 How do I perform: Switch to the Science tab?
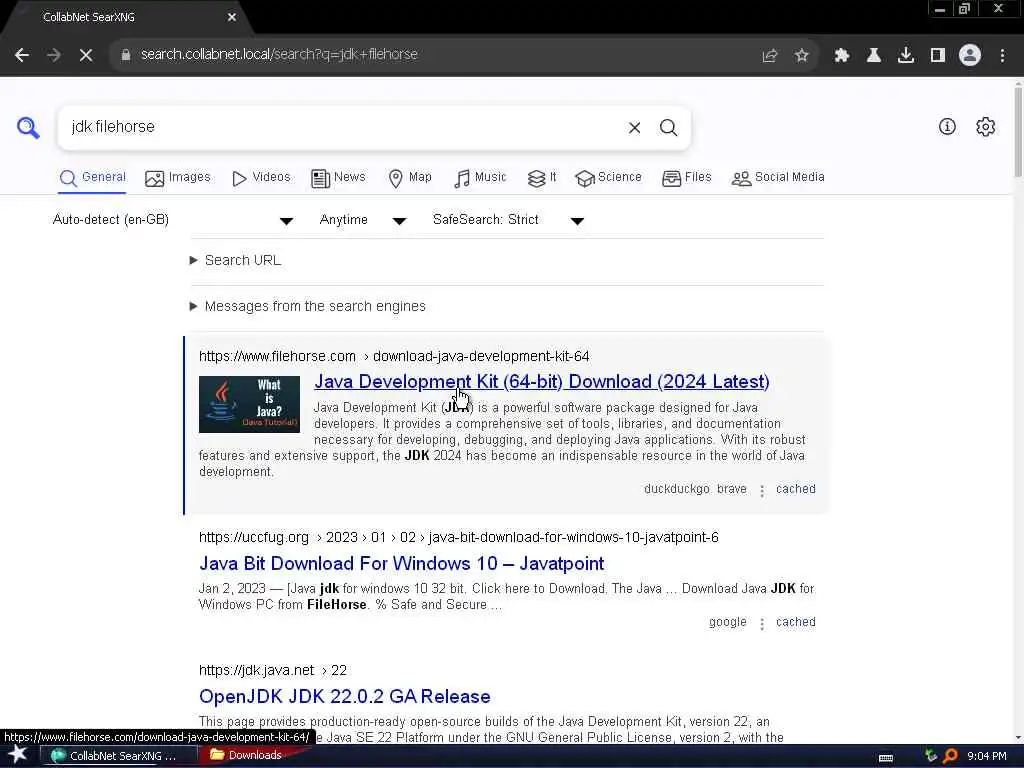coord(608,178)
